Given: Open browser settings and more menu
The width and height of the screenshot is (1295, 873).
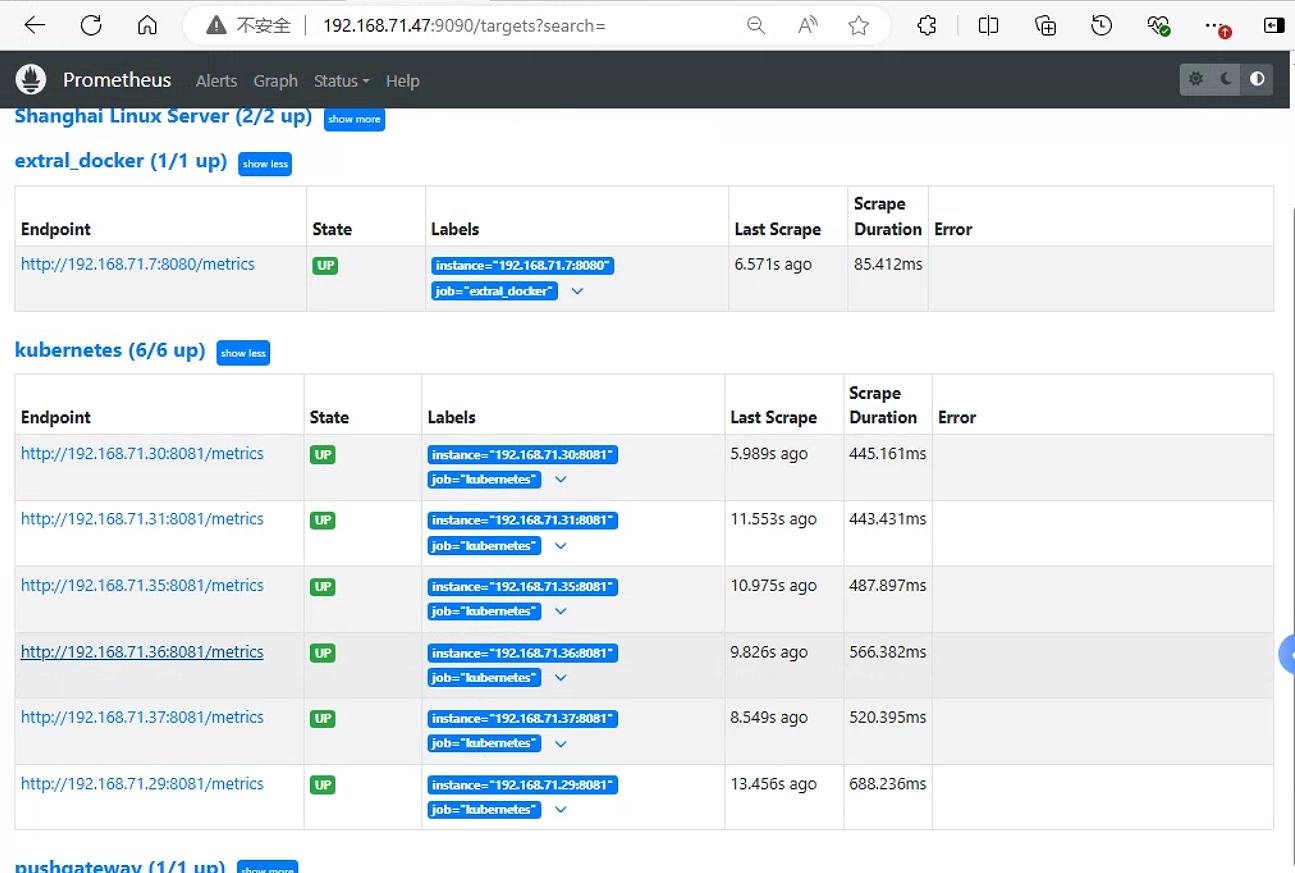Looking at the screenshot, I should coord(1216,26).
